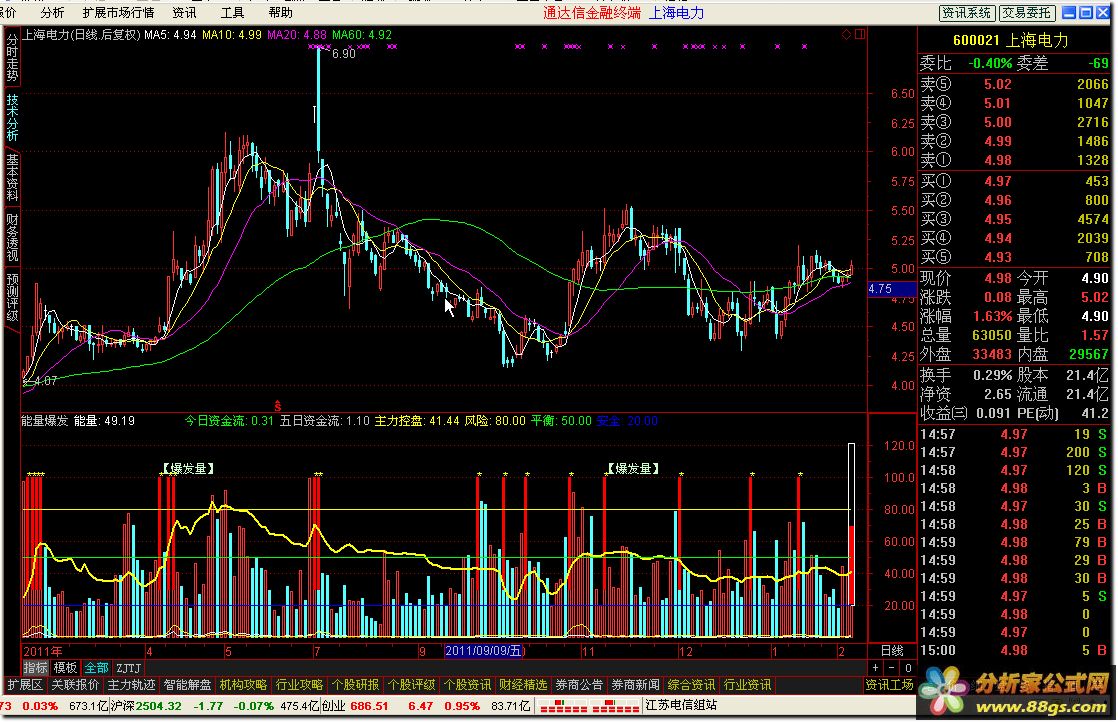Click the split-pane square icon above the price scale
The height and width of the screenshot is (722, 1118).
tap(861, 34)
